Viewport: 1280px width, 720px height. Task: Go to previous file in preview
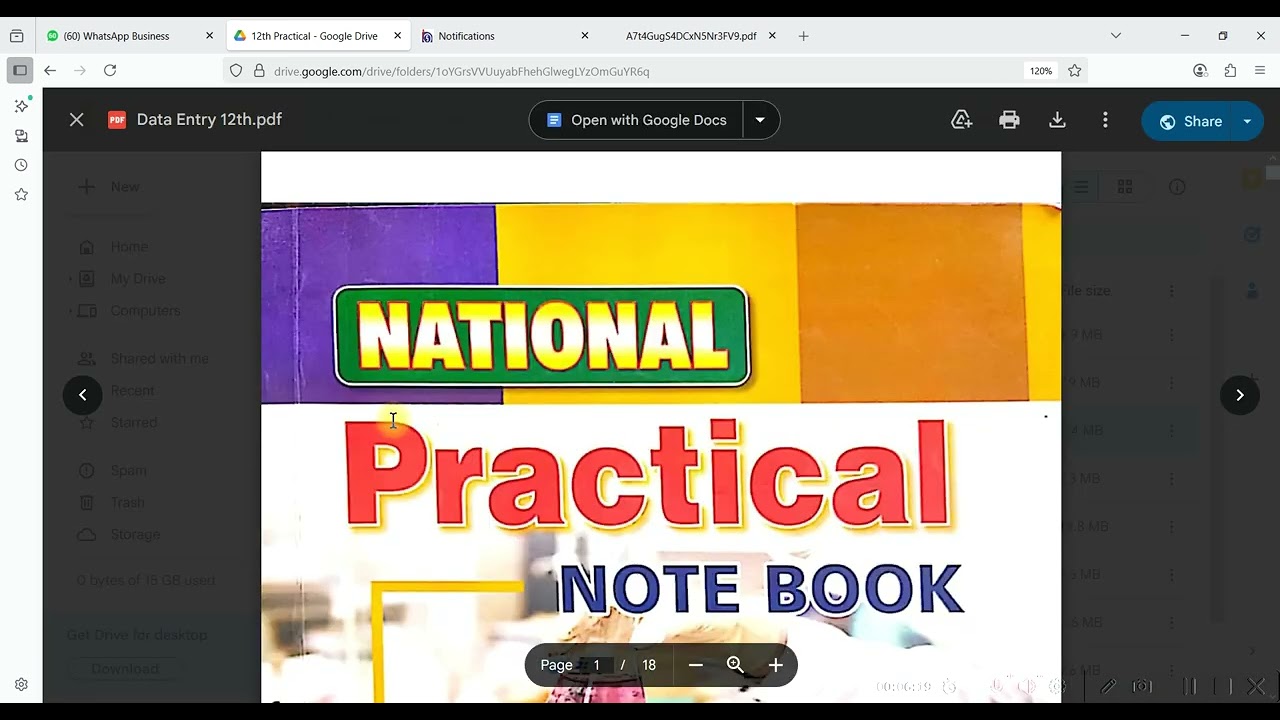point(83,395)
